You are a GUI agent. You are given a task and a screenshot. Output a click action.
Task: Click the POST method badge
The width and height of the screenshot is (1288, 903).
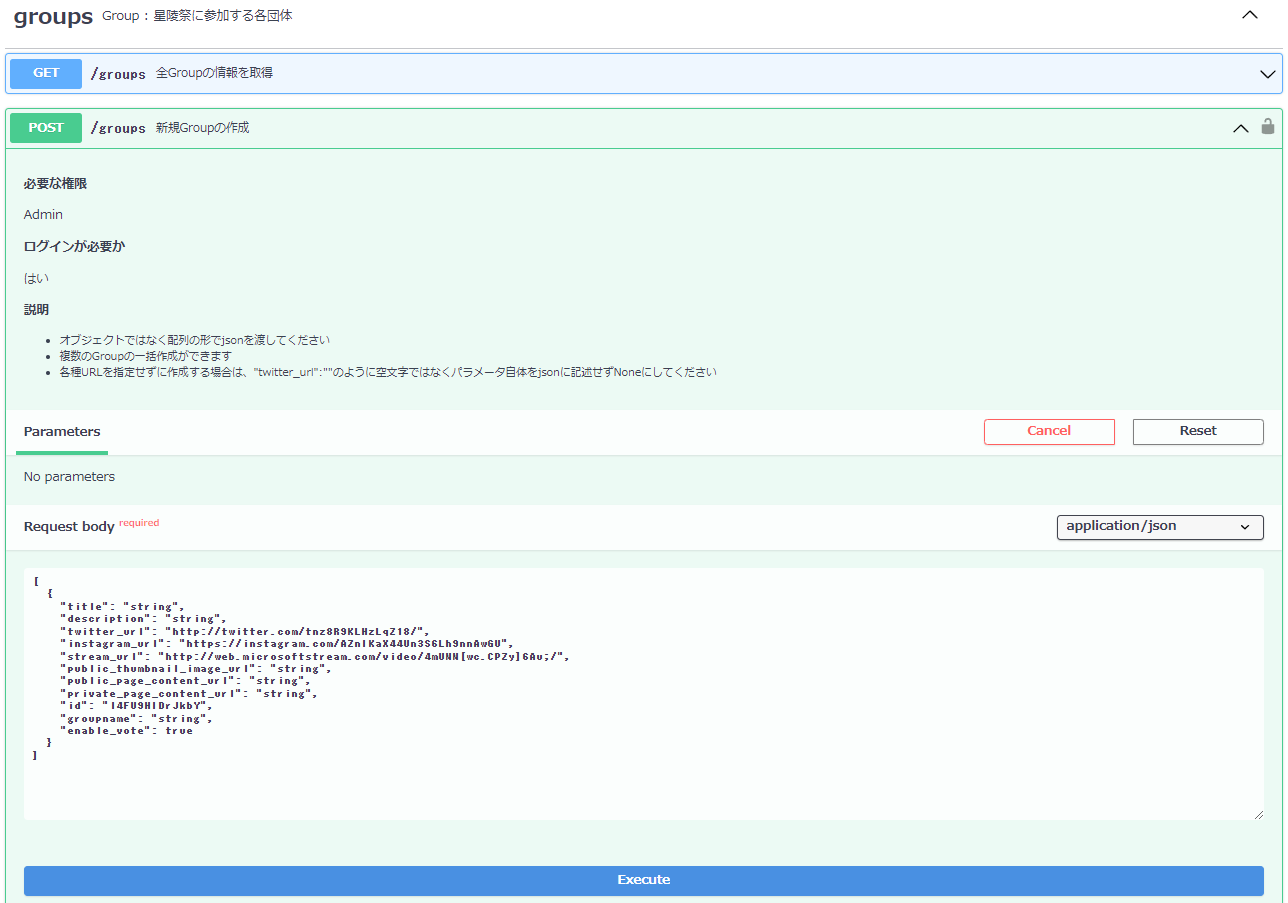pyautogui.click(x=46, y=128)
